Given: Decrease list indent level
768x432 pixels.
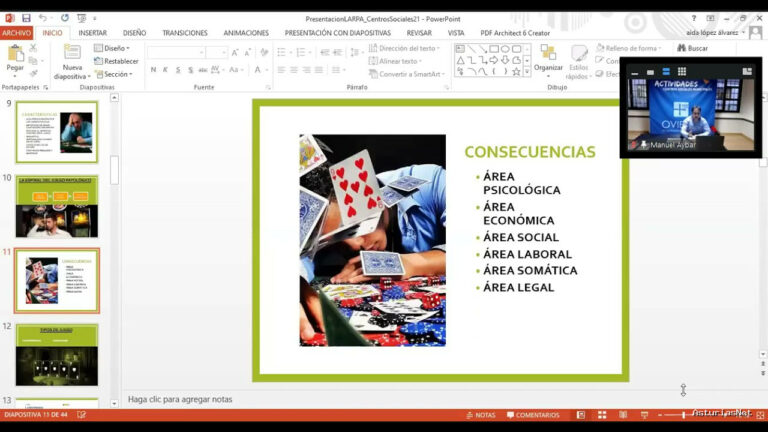Looking at the screenshot, I should pos(325,52).
